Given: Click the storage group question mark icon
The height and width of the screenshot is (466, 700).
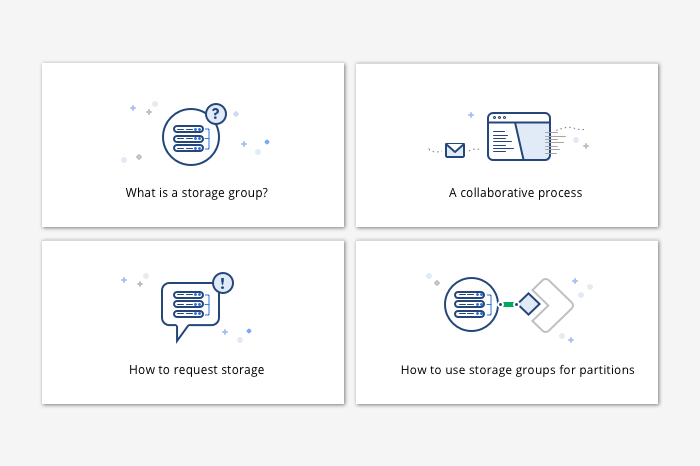Looking at the screenshot, I should (x=195, y=134).
